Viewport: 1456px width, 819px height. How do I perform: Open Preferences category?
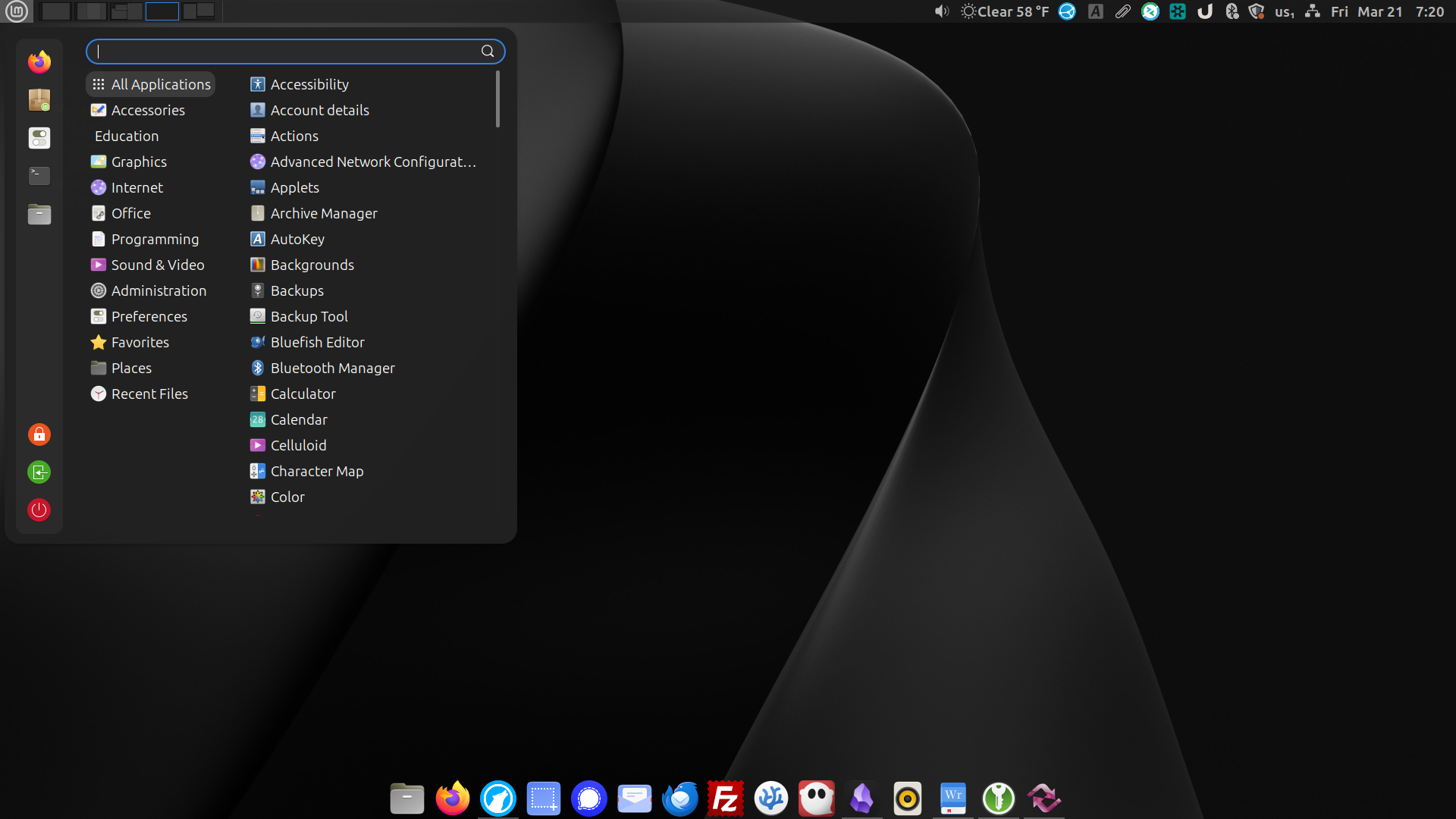tap(151, 316)
